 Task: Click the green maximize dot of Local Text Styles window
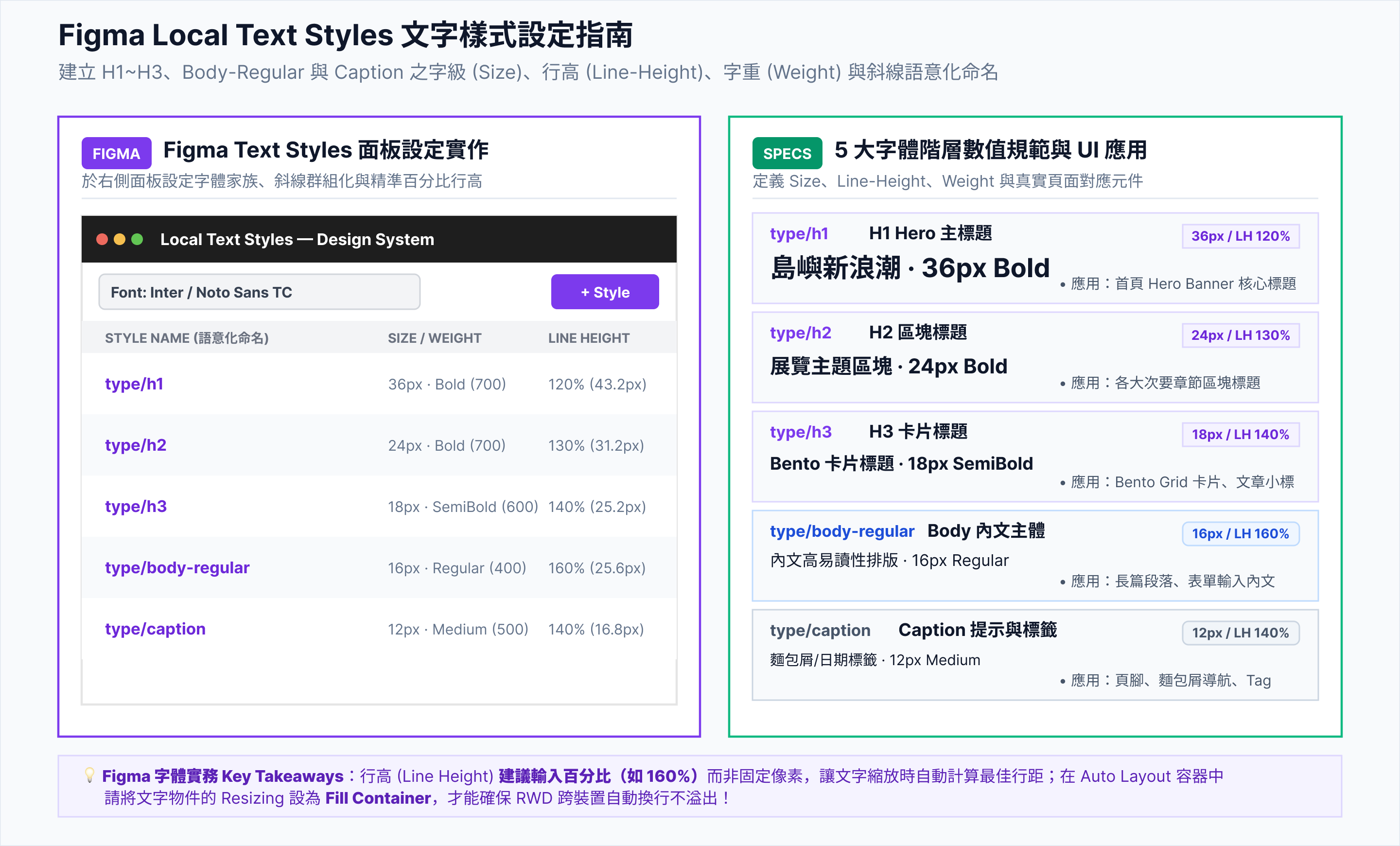pos(138,239)
